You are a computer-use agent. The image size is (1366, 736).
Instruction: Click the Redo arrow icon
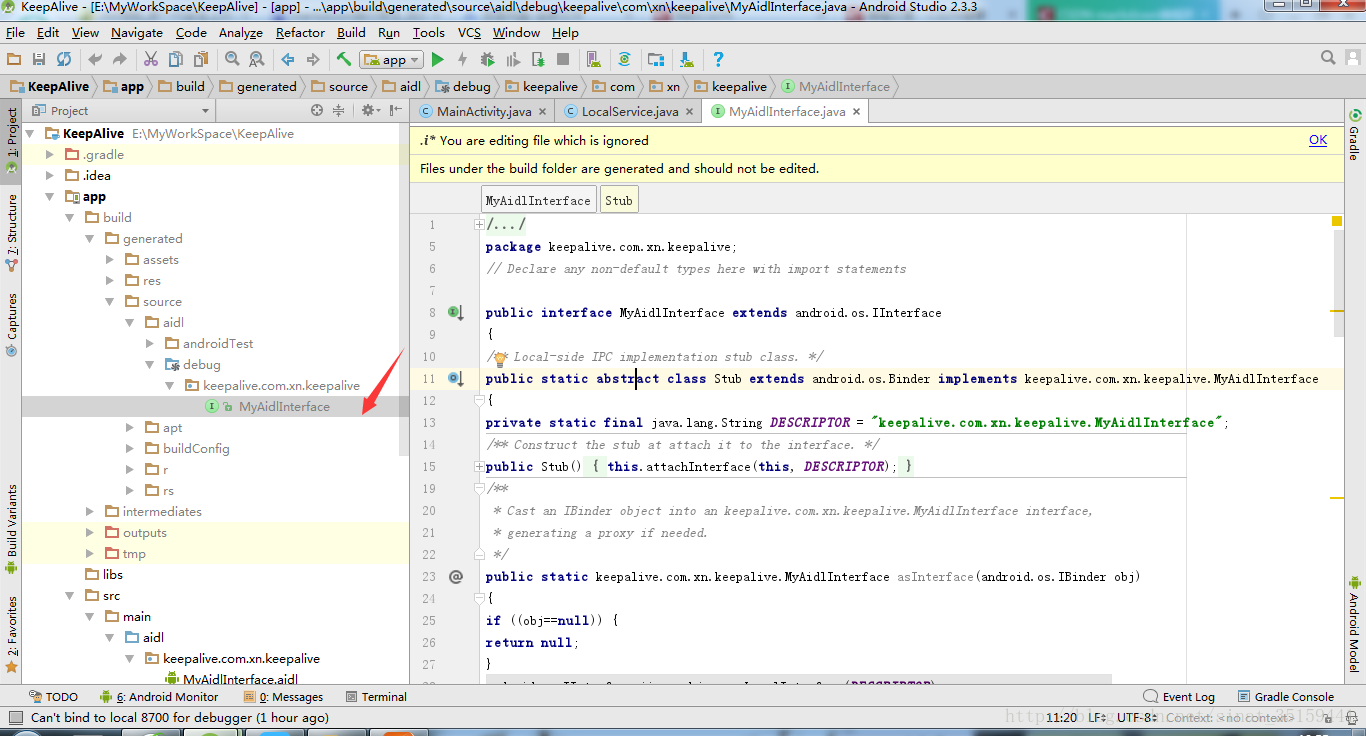pyautogui.click(x=120, y=60)
